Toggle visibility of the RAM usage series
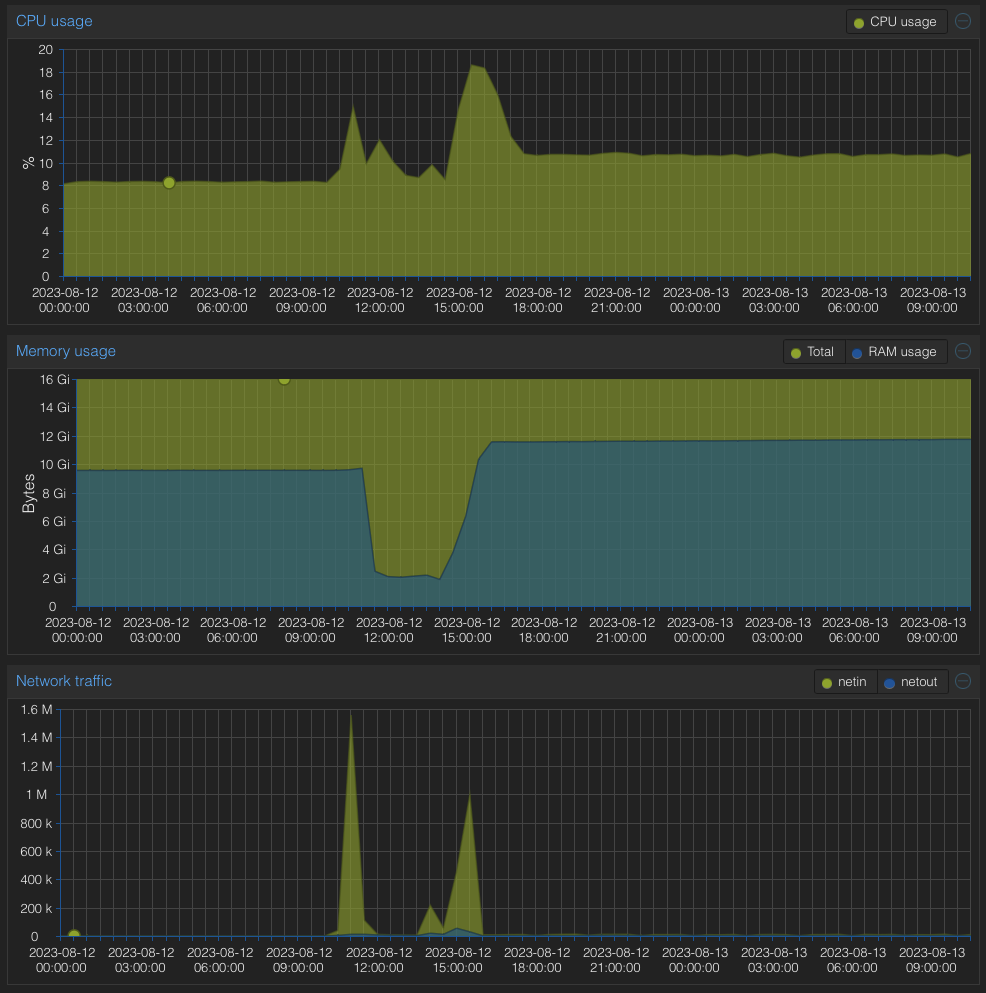The width and height of the screenshot is (986, 993). (x=896, y=351)
